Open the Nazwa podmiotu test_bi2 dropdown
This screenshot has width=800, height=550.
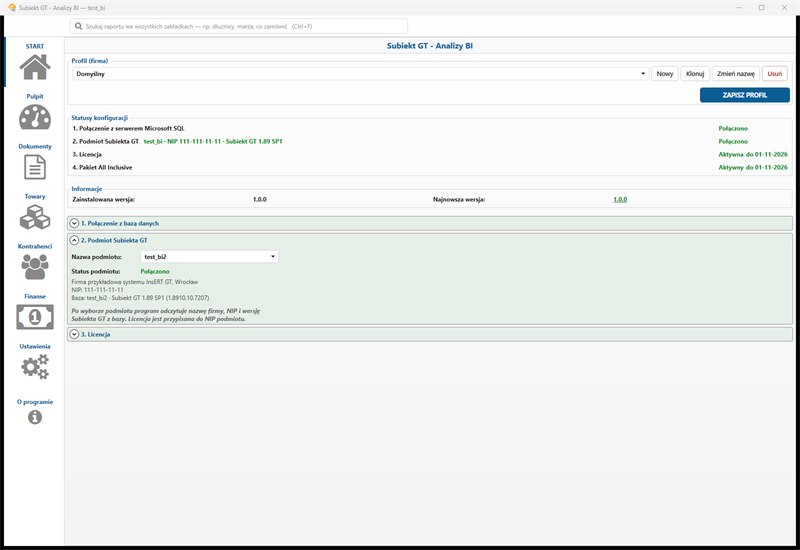209,257
